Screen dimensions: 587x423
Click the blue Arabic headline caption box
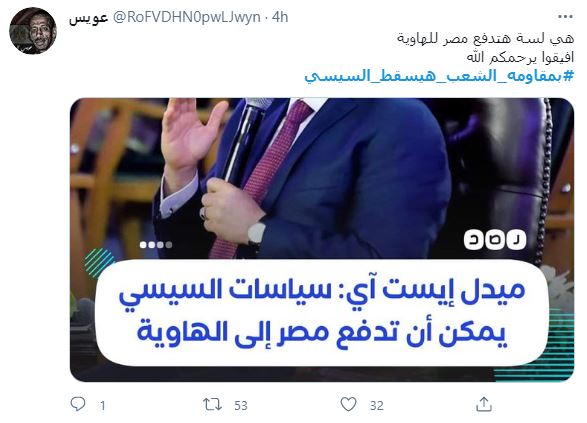pyautogui.click(x=321, y=313)
